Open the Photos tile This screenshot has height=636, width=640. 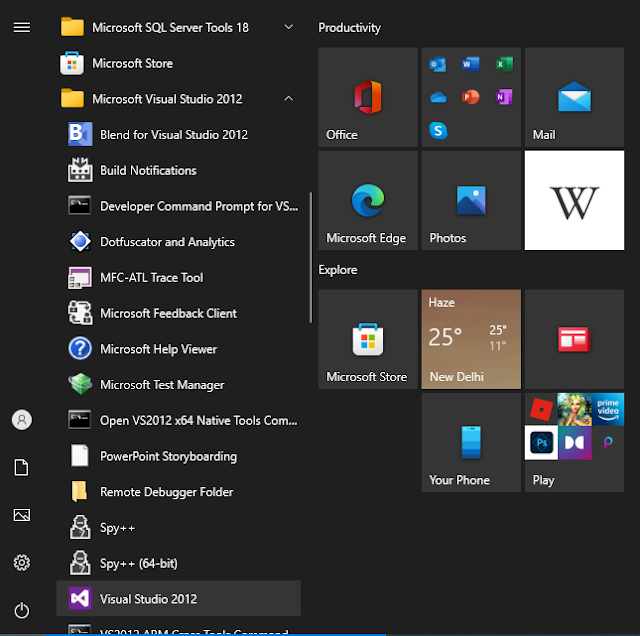pyautogui.click(x=471, y=200)
